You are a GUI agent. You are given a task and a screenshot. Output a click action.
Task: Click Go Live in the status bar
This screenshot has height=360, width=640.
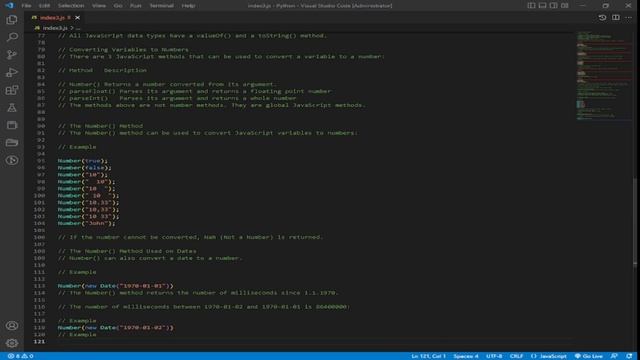588,356
